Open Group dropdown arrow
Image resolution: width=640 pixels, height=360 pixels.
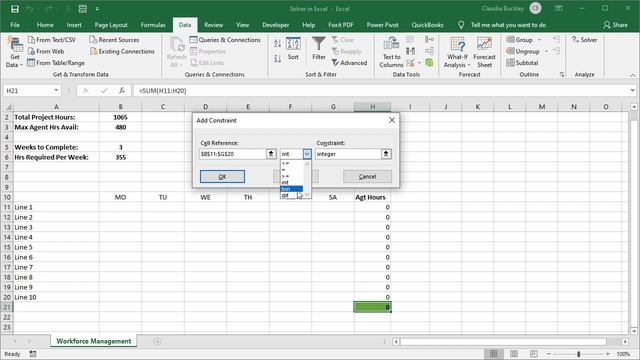[540, 40]
